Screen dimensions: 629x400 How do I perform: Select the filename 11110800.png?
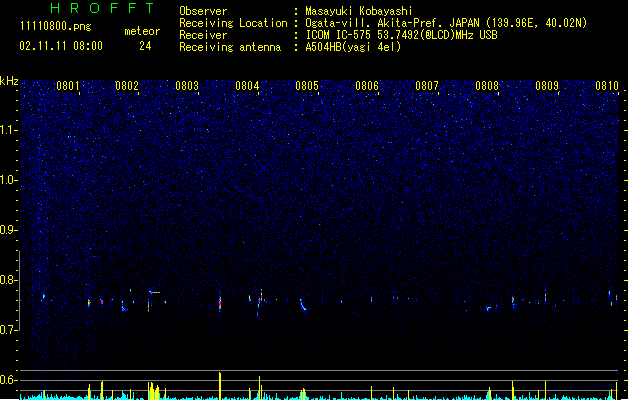click(55, 26)
